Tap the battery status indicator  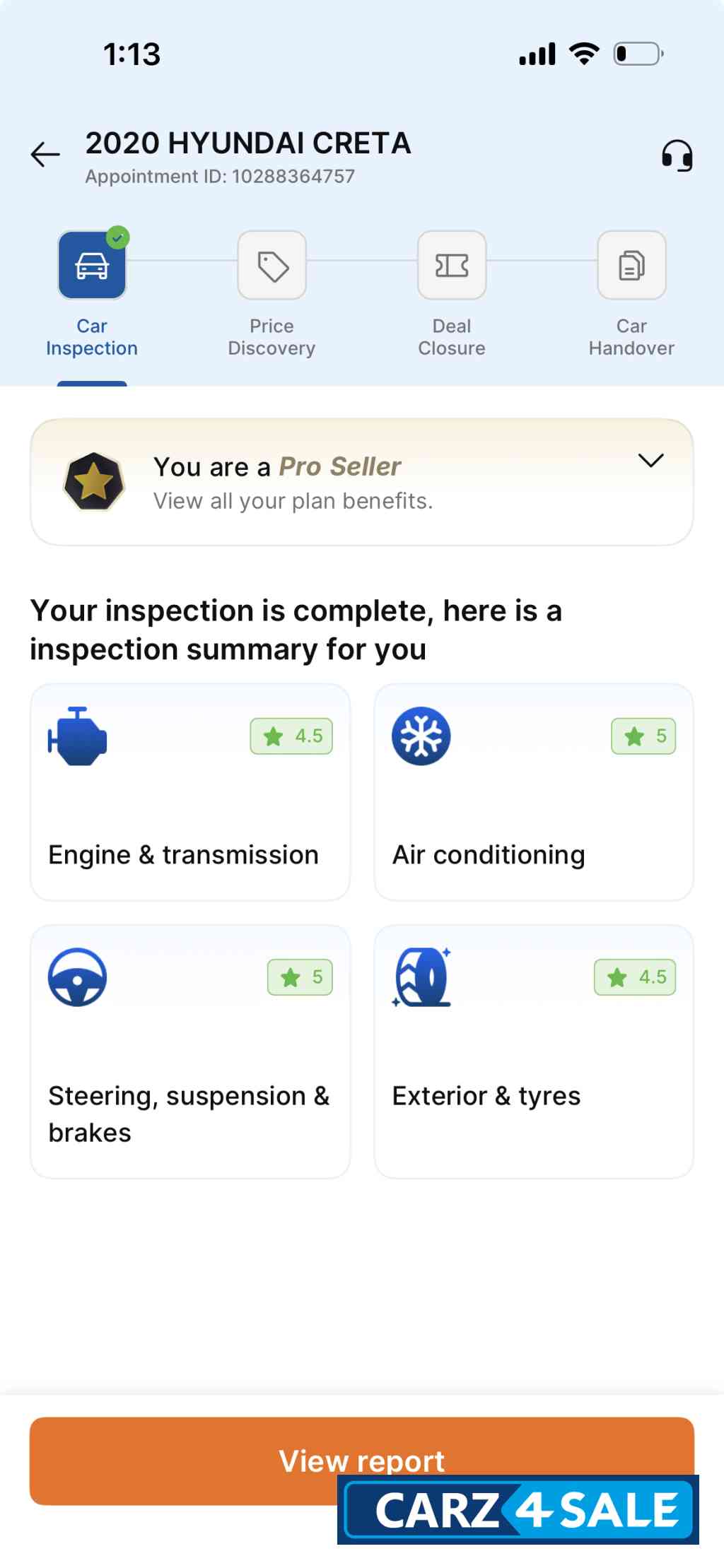pos(638,54)
